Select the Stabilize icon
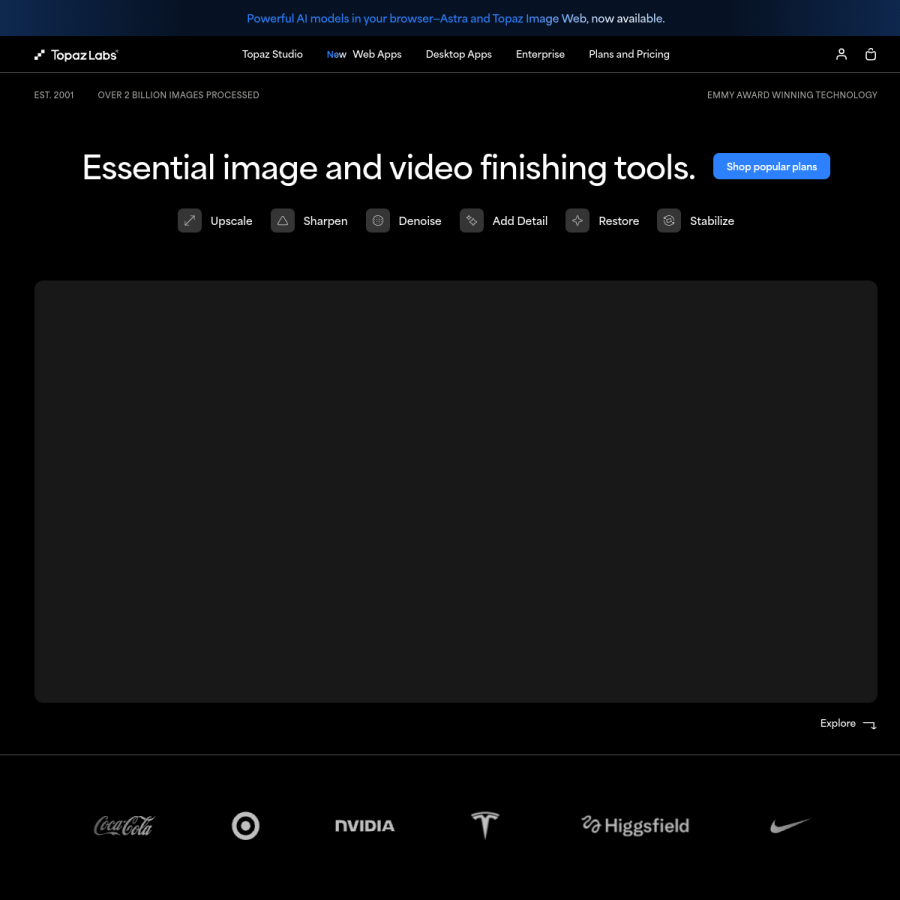Image resolution: width=900 pixels, height=900 pixels. (x=669, y=220)
